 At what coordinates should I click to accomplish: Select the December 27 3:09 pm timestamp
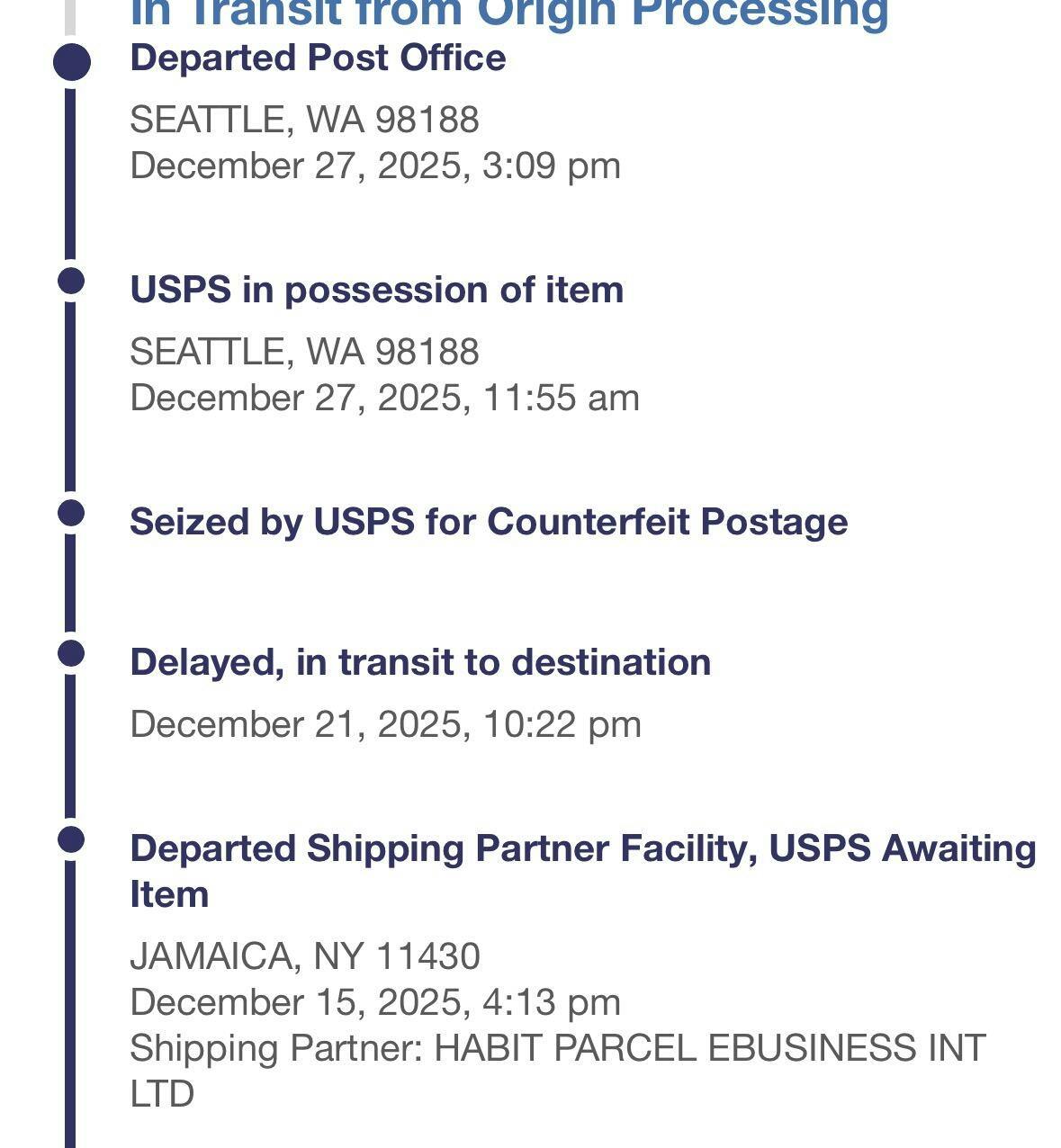pyautogui.click(x=375, y=166)
